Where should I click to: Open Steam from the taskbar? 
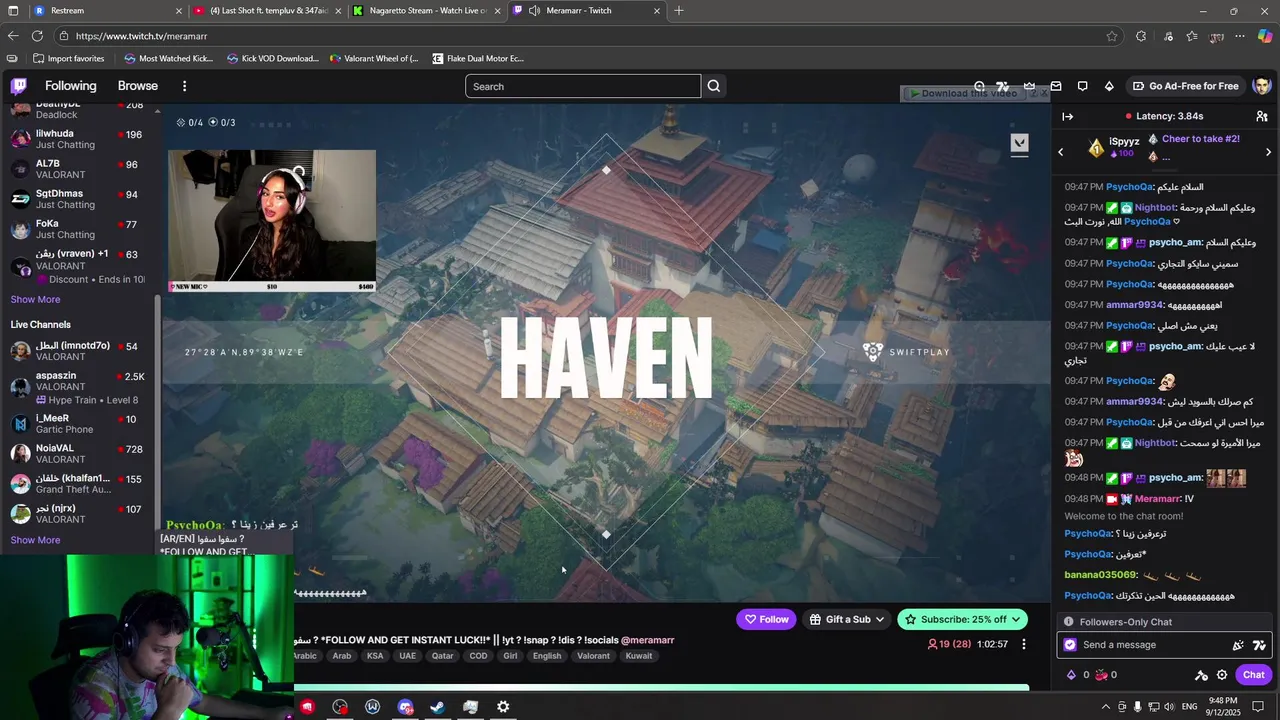(437, 707)
